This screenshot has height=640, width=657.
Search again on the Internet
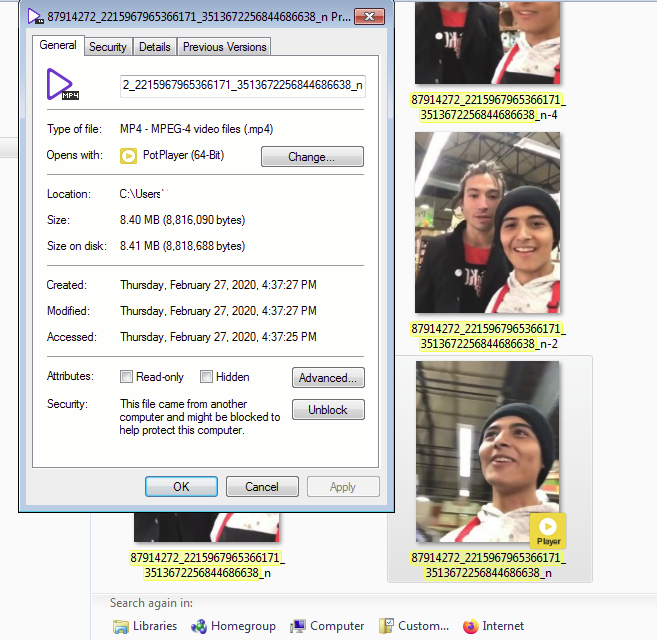(x=493, y=626)
